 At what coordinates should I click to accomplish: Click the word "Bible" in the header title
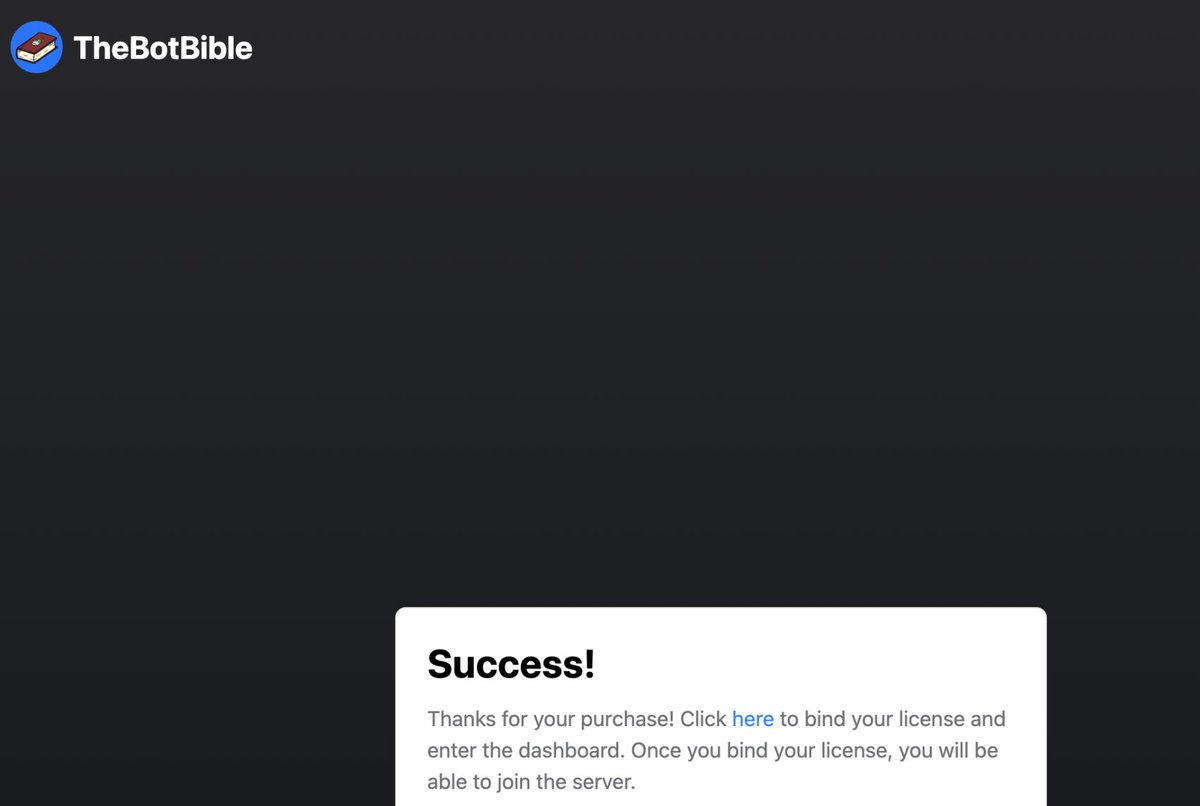pyautogui.click(x=216, y=48)
